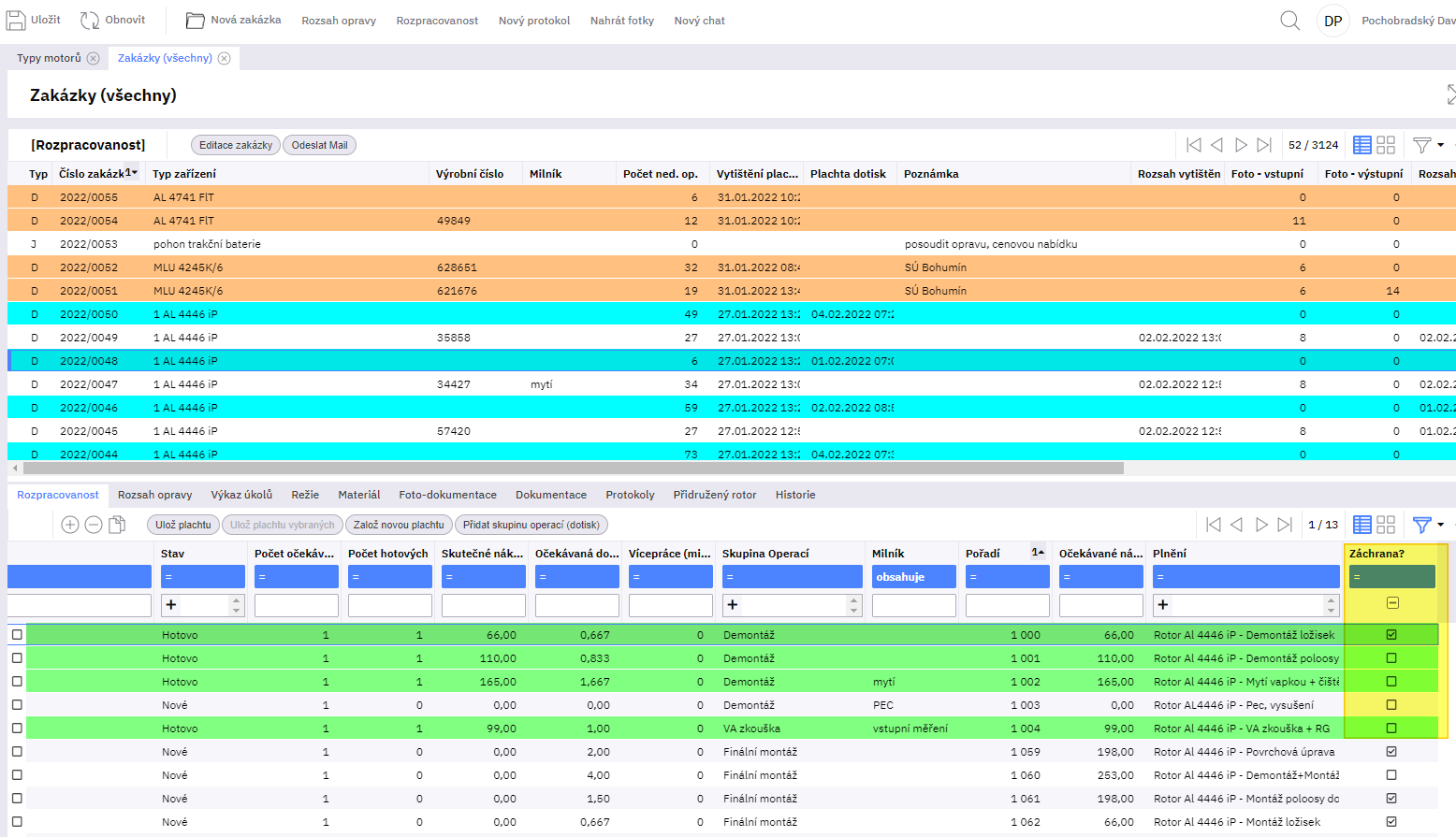Click the remove row minus icon
The height and width of the screenshot is (837, 1456).
(x=94, y=525)
